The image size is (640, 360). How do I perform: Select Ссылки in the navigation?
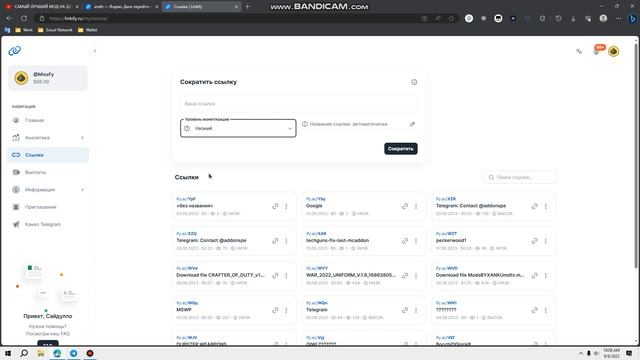pos(48,155)
